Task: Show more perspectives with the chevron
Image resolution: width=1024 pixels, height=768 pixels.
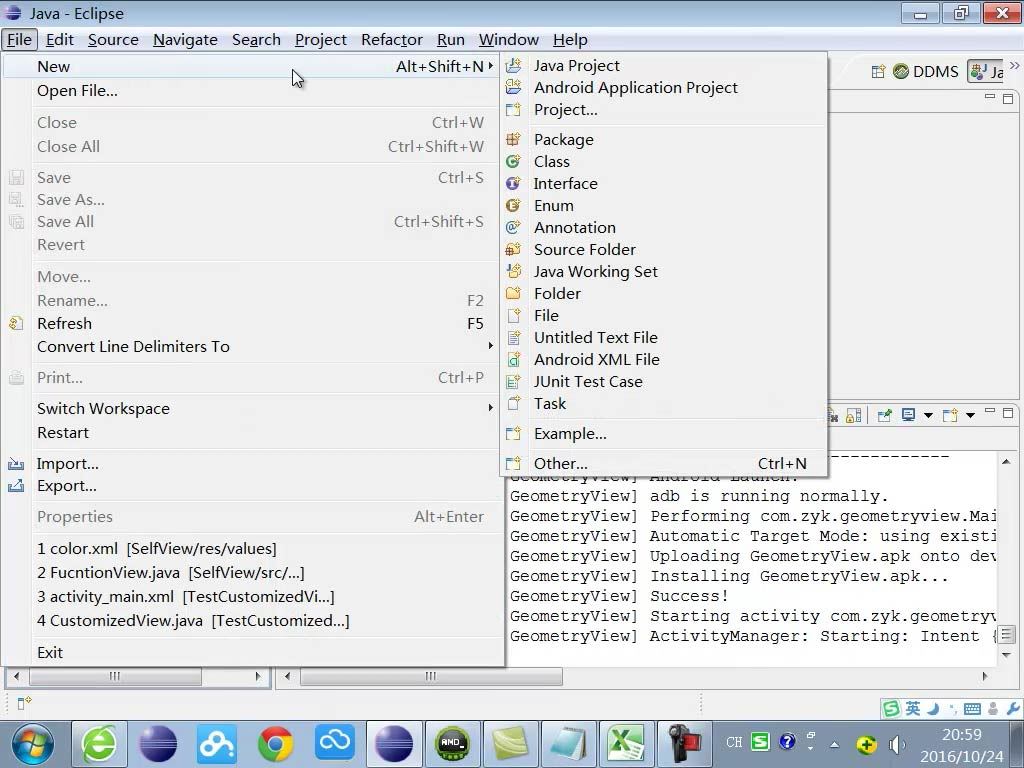Action: tap(1014, 65)
